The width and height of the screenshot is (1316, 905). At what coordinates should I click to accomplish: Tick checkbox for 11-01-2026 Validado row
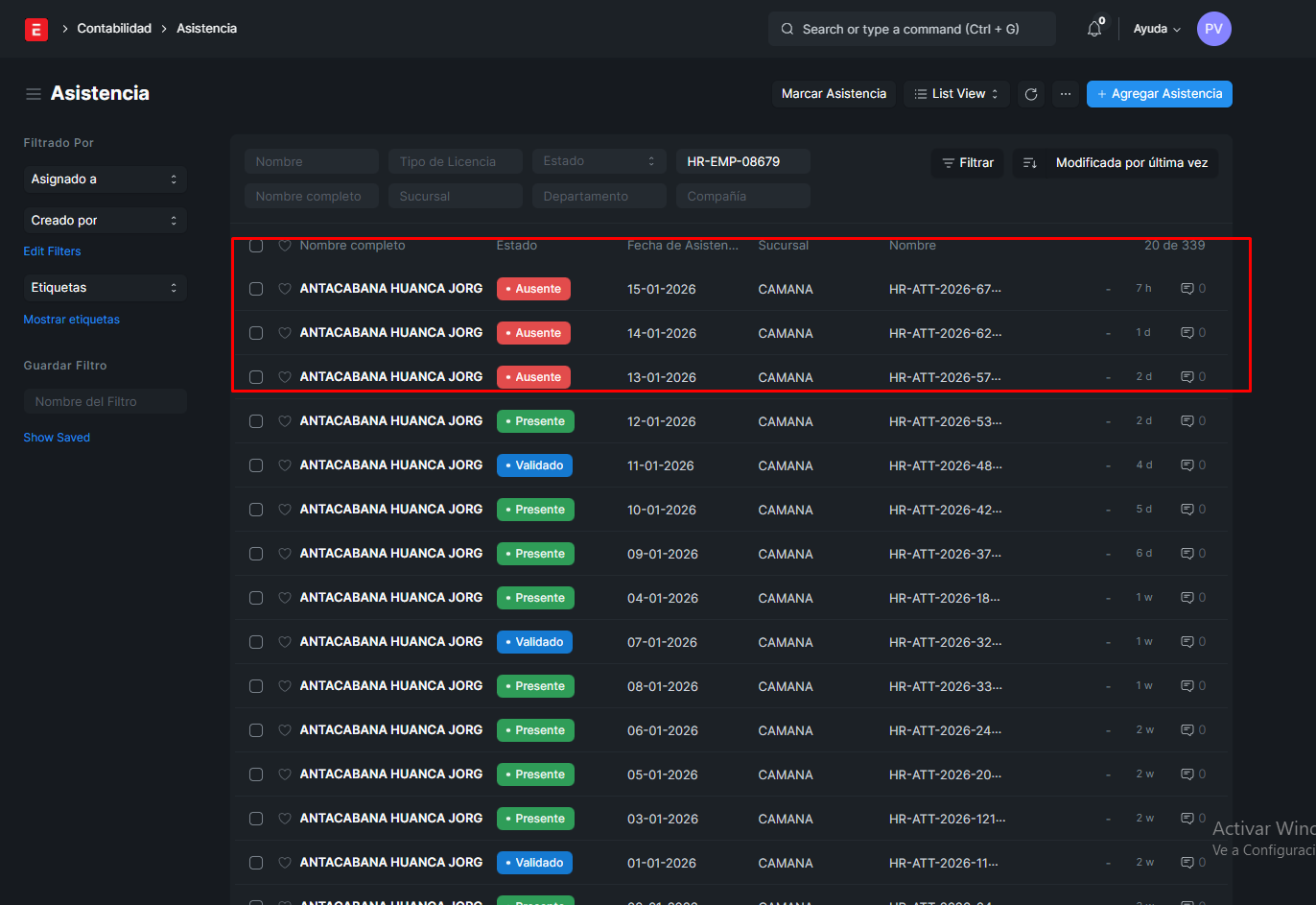(256, 465)
